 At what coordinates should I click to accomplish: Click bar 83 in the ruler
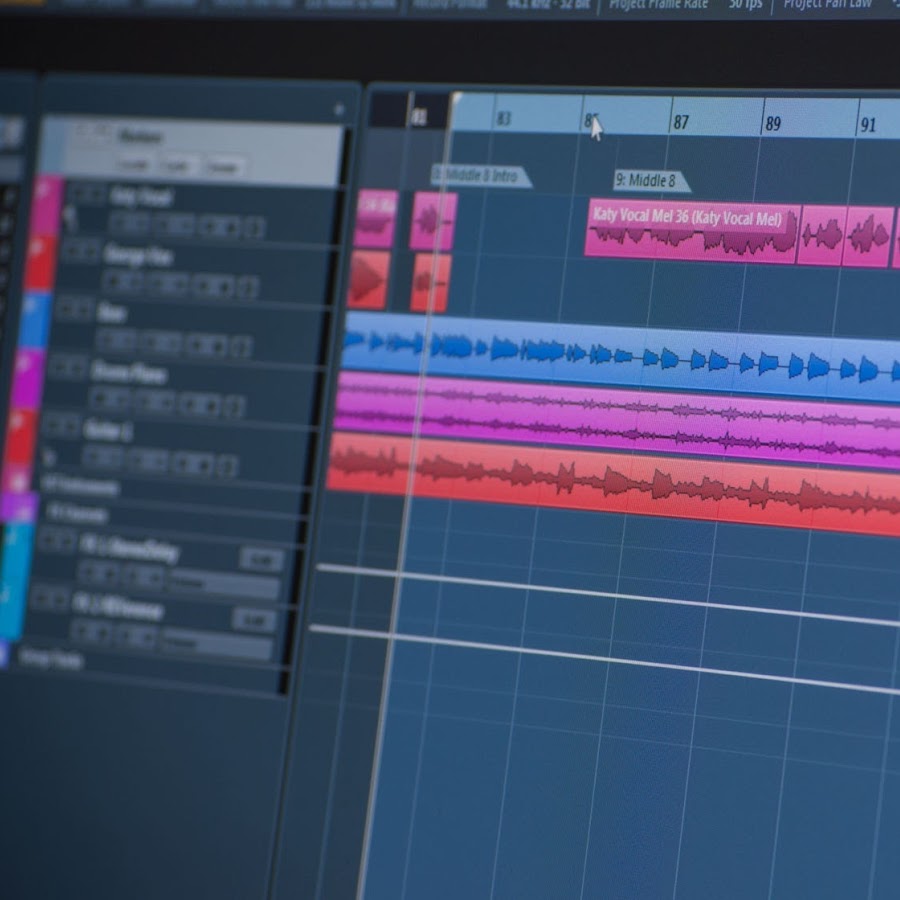point(503,119)
